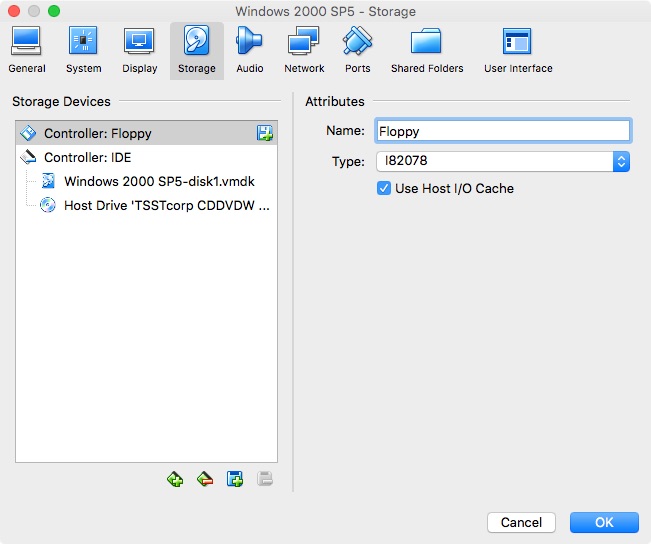Screen dimensions: 651x544
Task: Open the Network settings section
Action: tap(304, 51)
